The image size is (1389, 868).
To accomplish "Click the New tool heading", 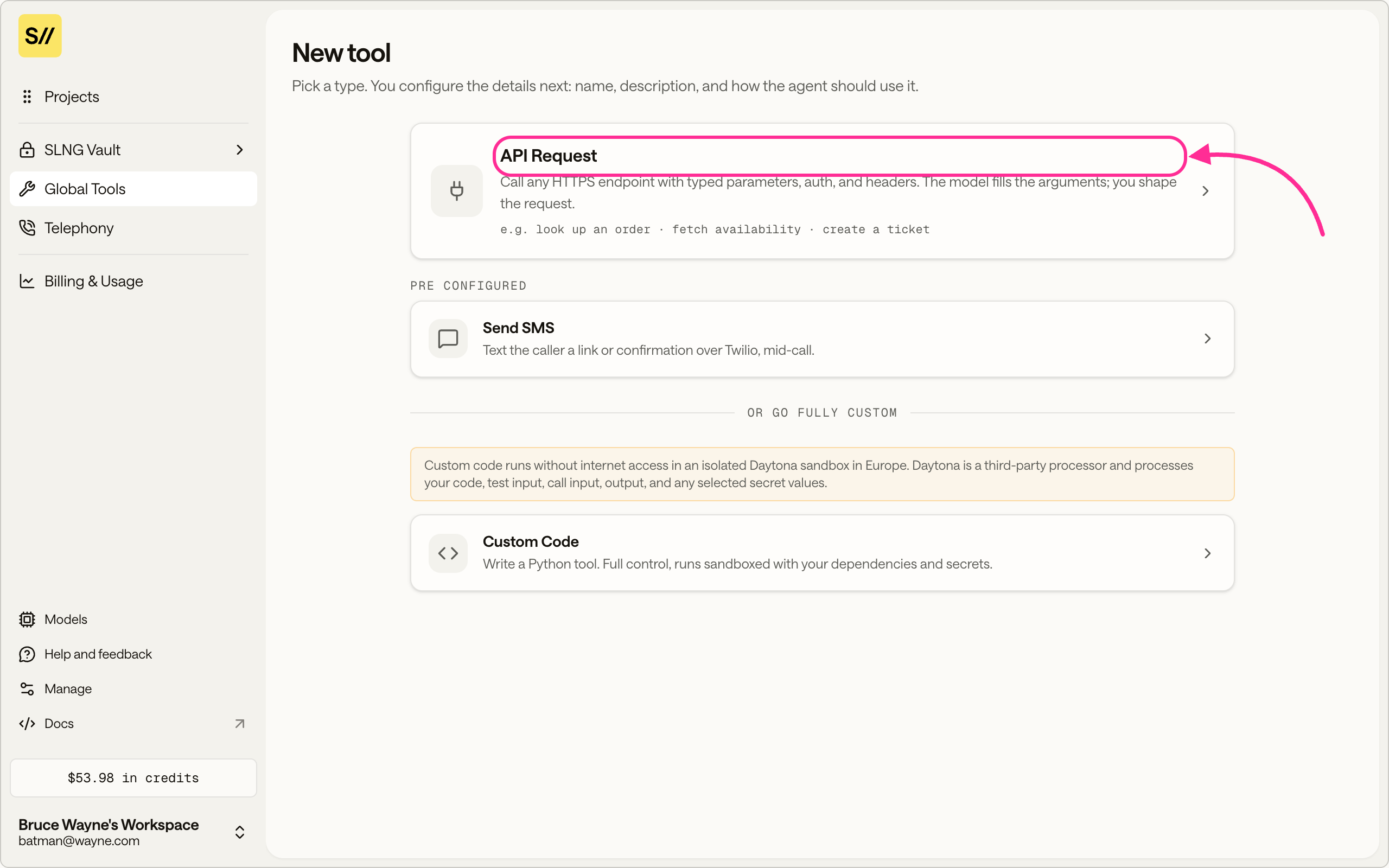I will point(341,53).
